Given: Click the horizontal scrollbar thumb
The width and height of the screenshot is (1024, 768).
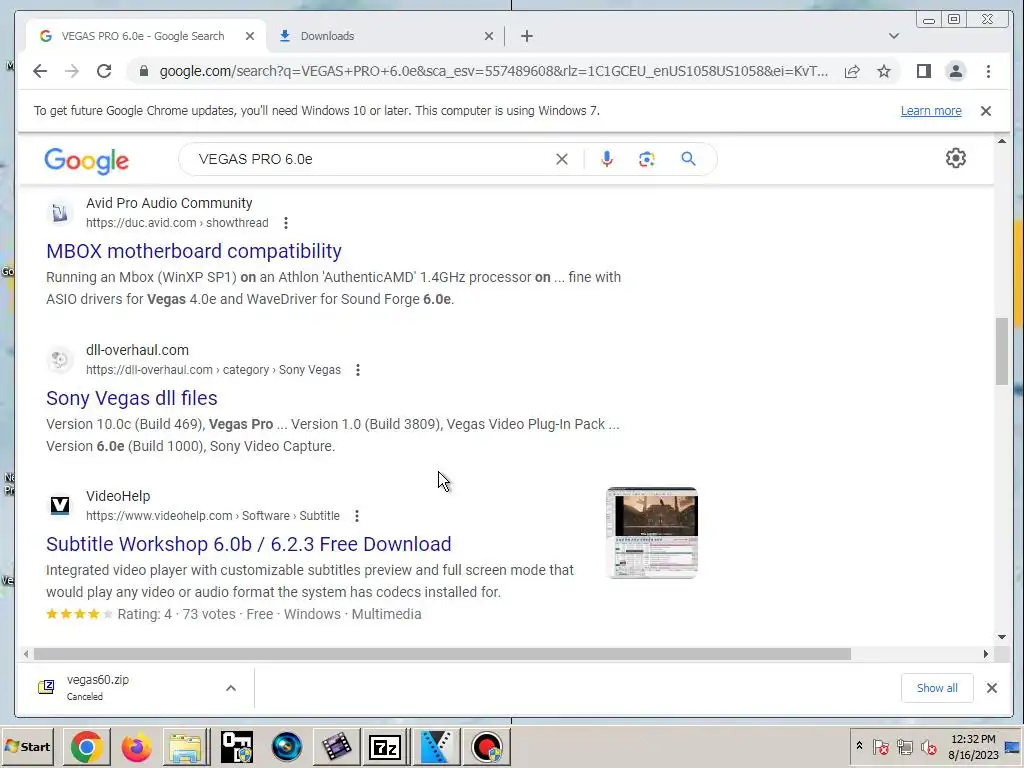Looking at the screenshot, I should (442, 654).
